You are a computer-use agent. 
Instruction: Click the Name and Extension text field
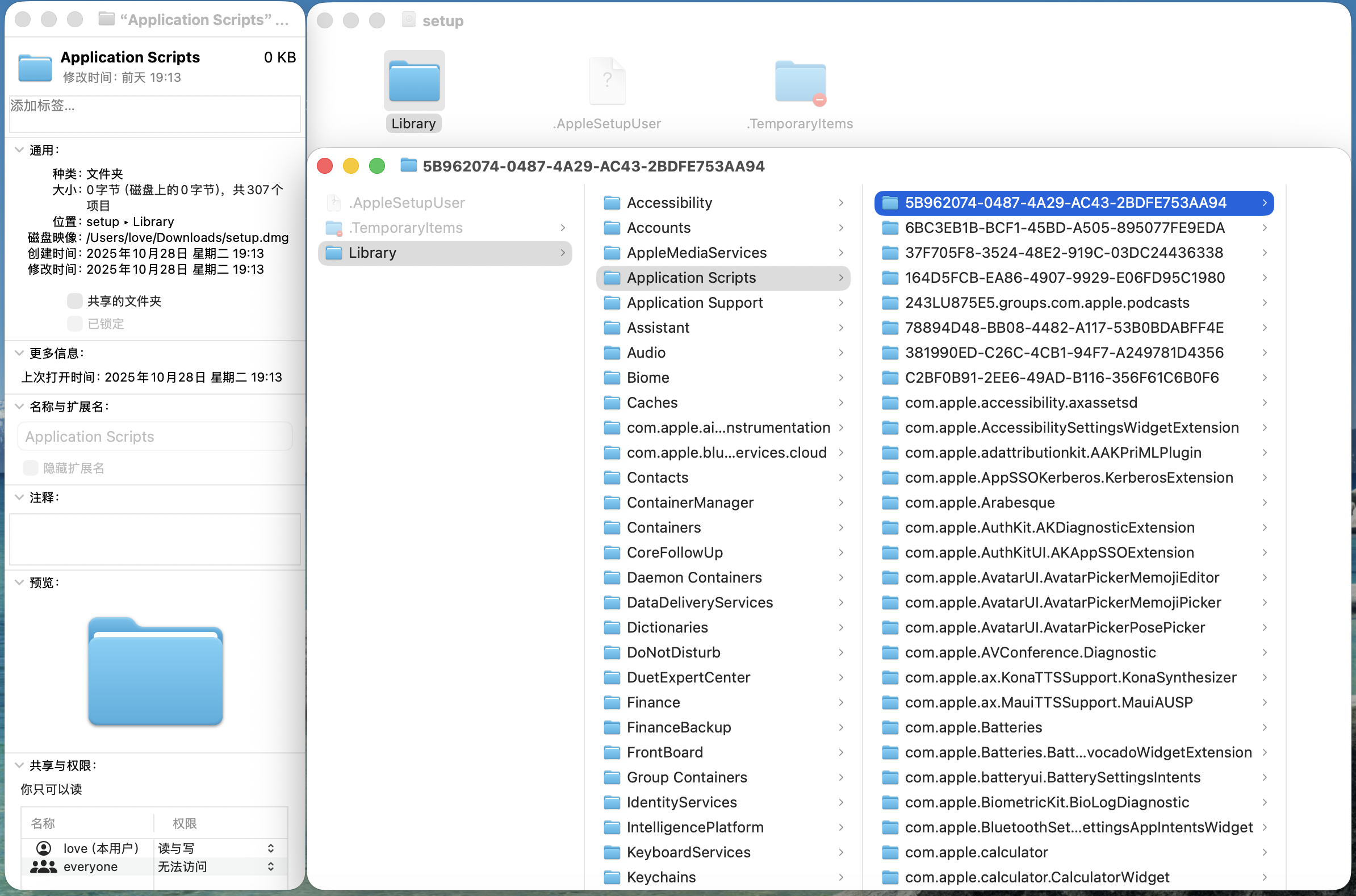pos(154,437)
